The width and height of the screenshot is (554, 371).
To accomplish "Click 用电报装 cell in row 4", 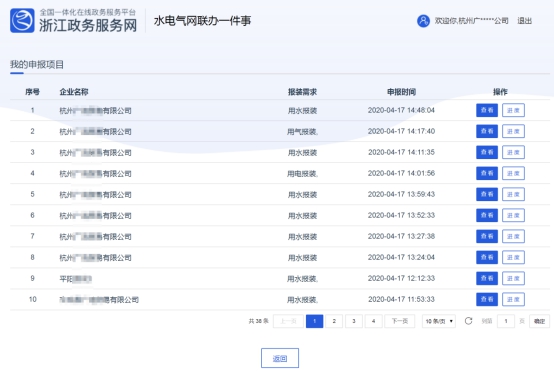I will click(x=302, y=174).
